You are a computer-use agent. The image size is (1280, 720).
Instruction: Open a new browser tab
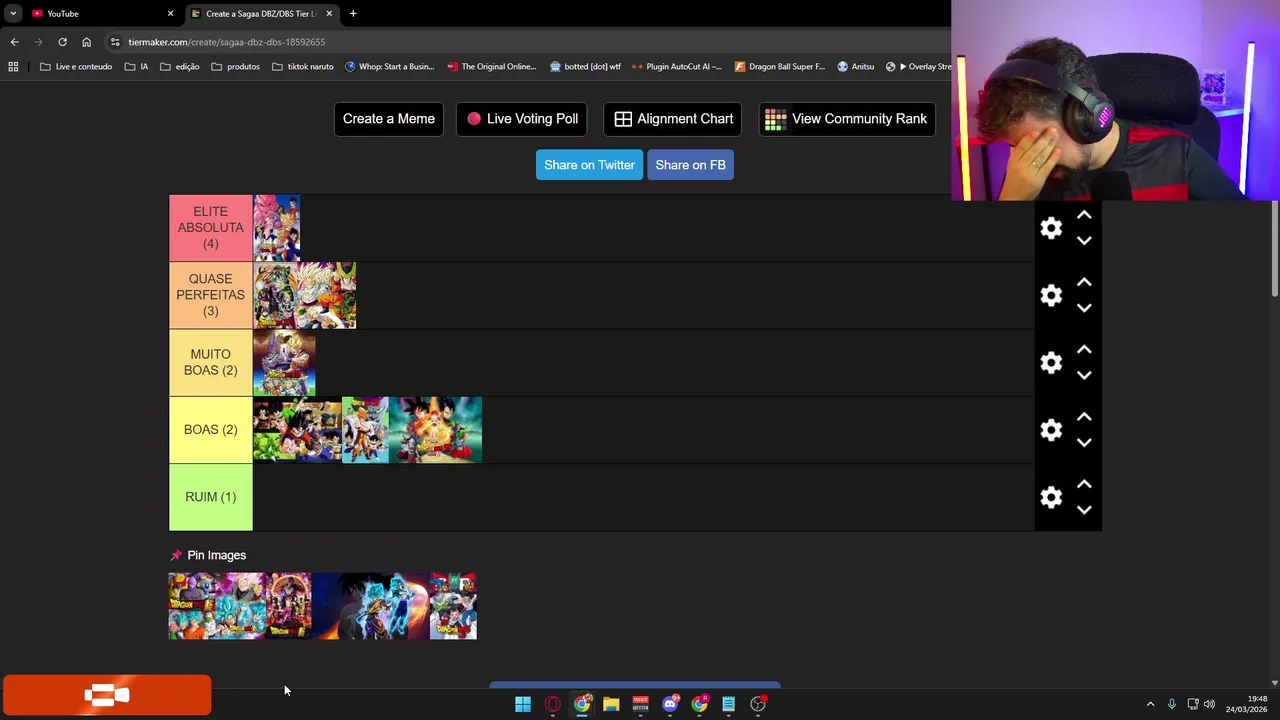pos(353,14)
